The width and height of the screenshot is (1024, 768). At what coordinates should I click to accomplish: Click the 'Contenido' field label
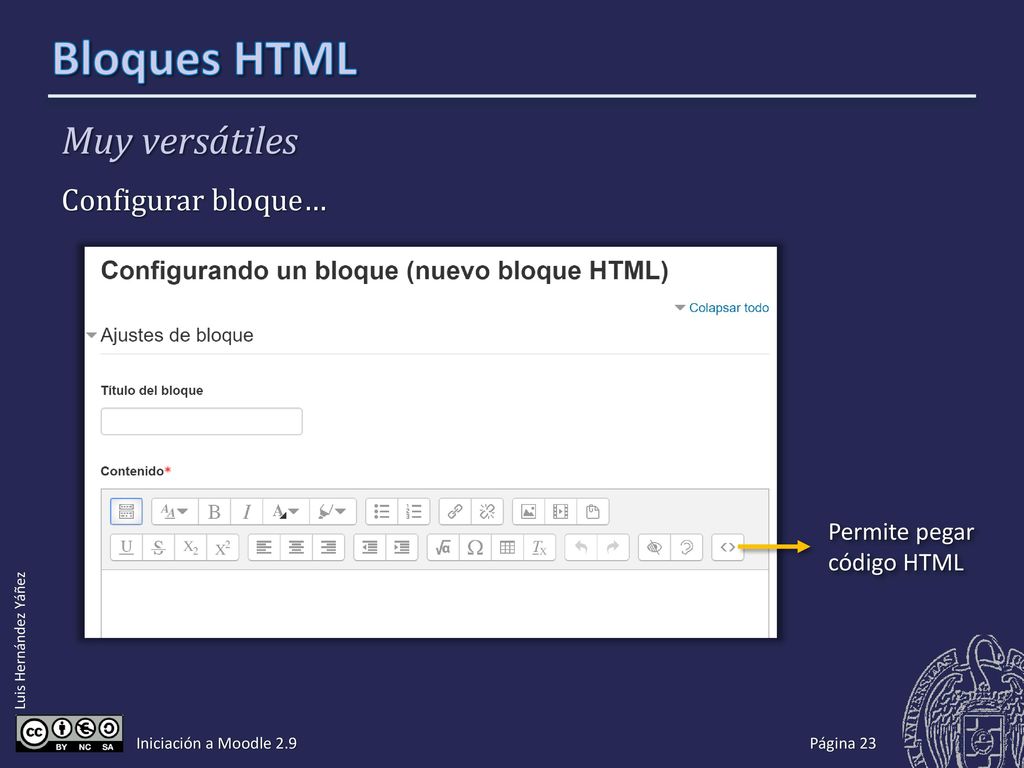click(133, 471)
